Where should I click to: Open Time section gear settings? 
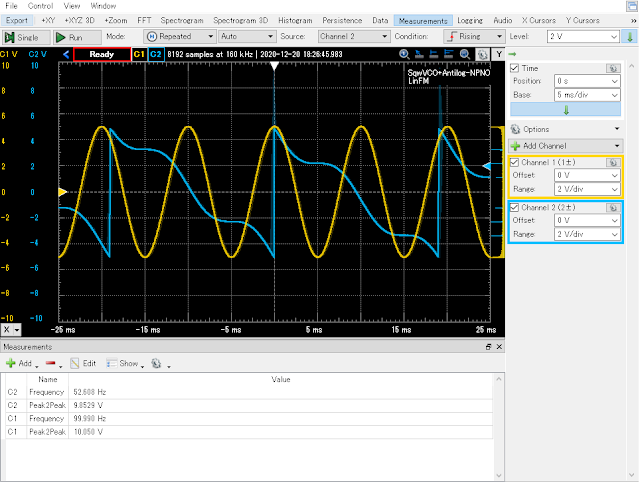click(613, 68)
